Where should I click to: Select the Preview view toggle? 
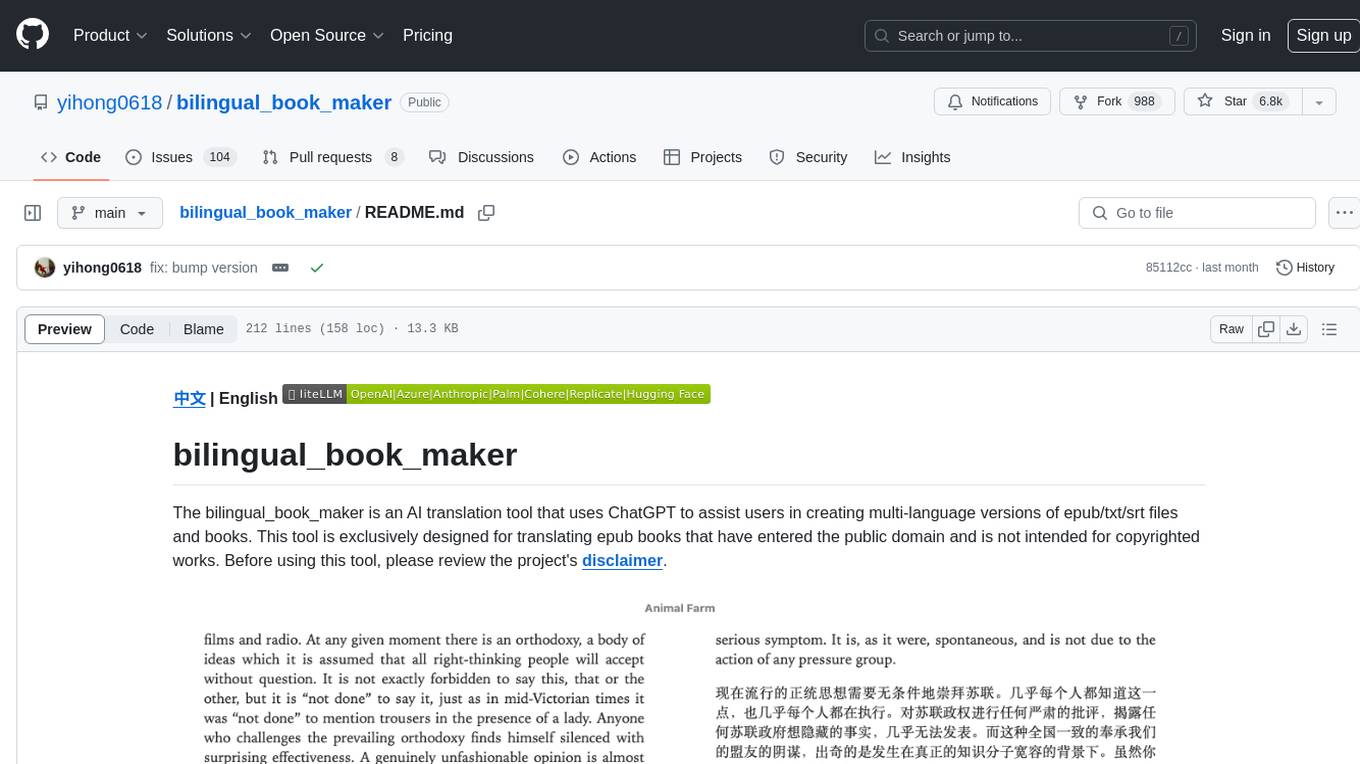(65, 329)
